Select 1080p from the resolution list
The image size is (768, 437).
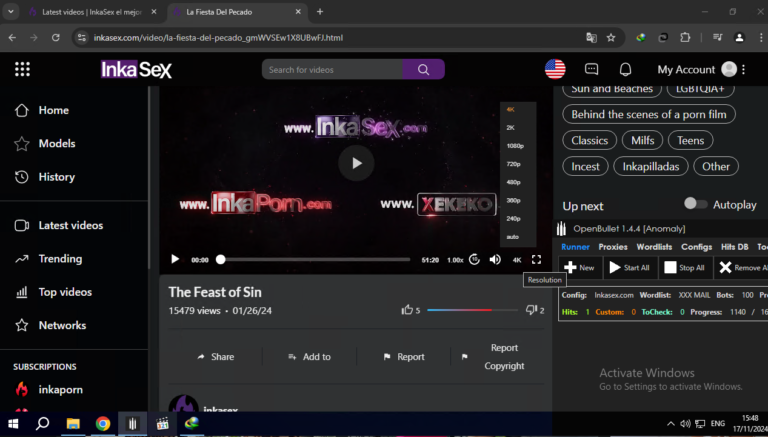coord(514,145)
